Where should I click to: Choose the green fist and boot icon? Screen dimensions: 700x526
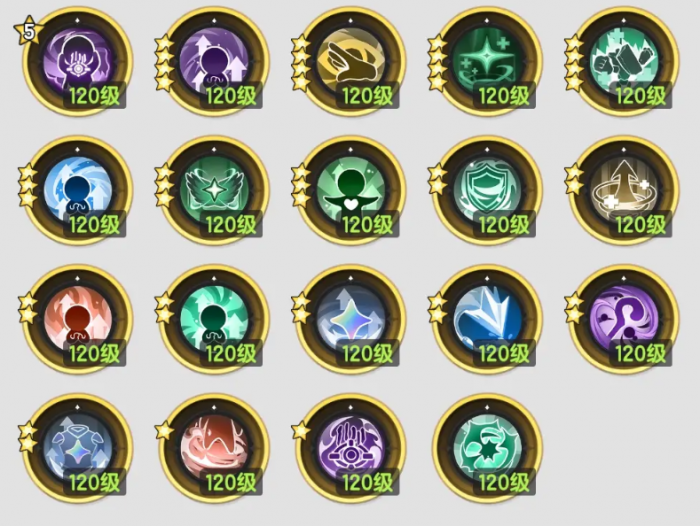pos(625,62)
